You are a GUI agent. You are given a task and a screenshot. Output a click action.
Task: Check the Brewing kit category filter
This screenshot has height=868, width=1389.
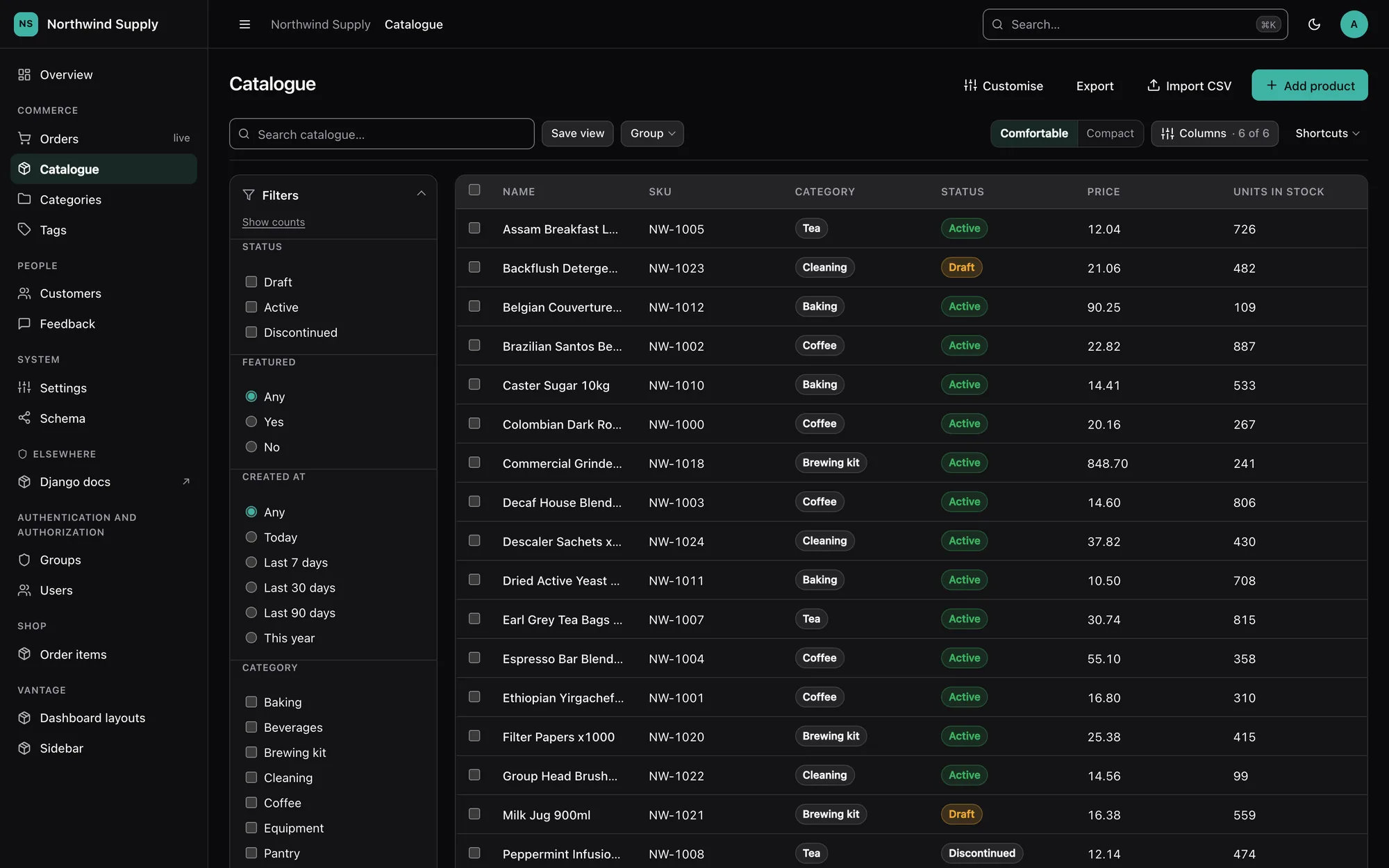tap(251, 752)
